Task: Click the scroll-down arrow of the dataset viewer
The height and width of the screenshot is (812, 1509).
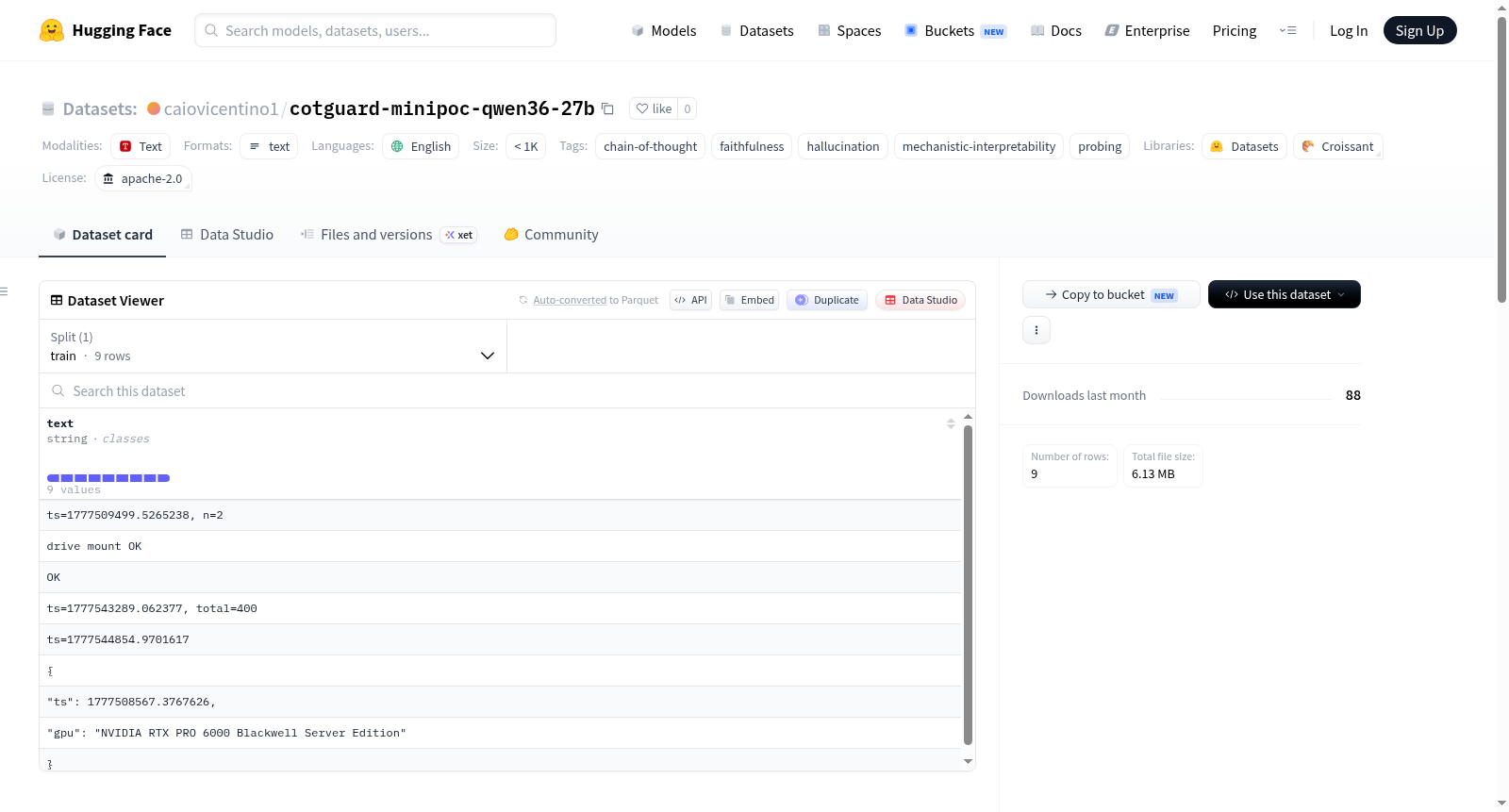Action: pos(968,761)
